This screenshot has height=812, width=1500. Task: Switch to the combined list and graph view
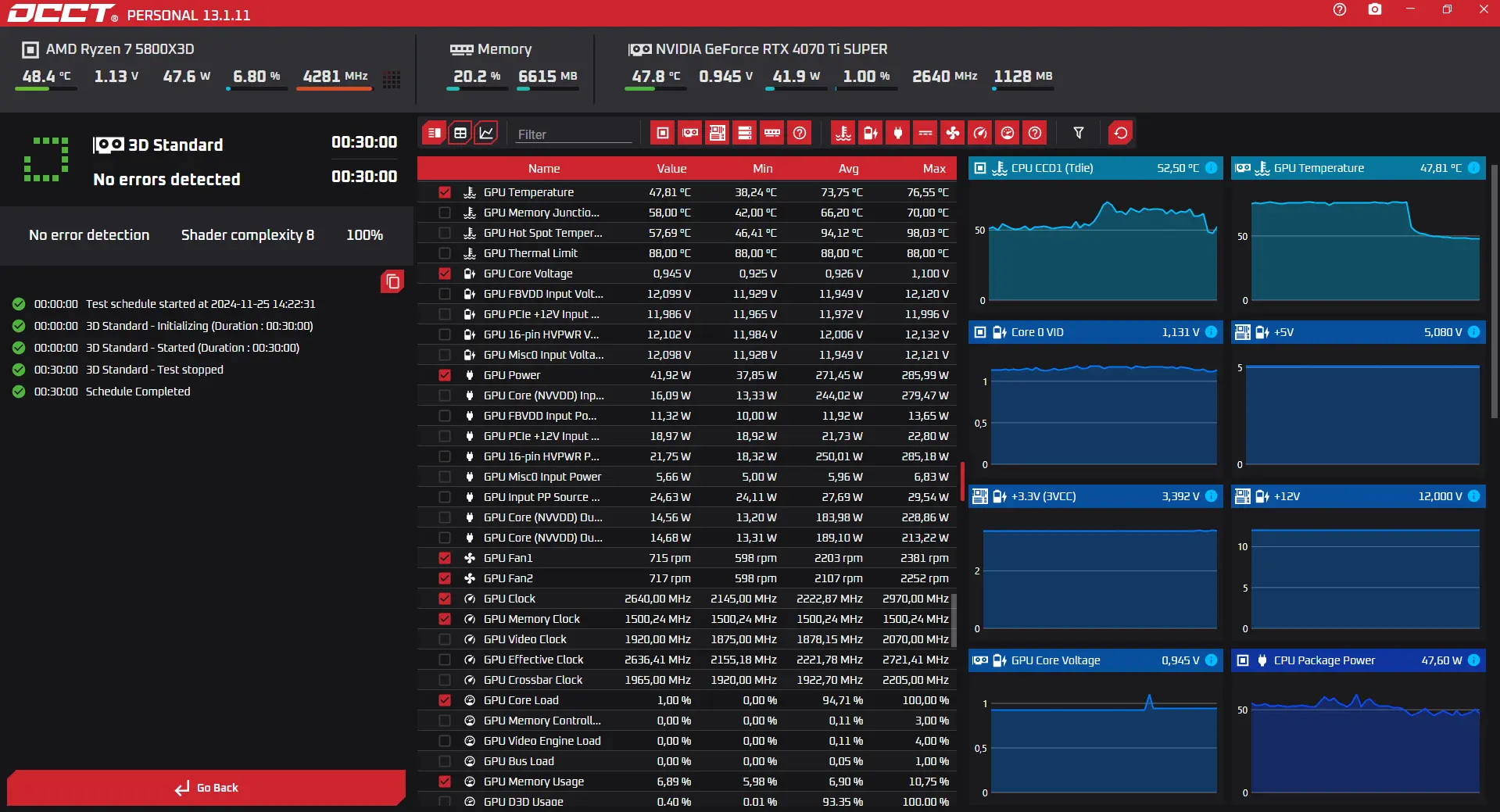tap(435, 133)
